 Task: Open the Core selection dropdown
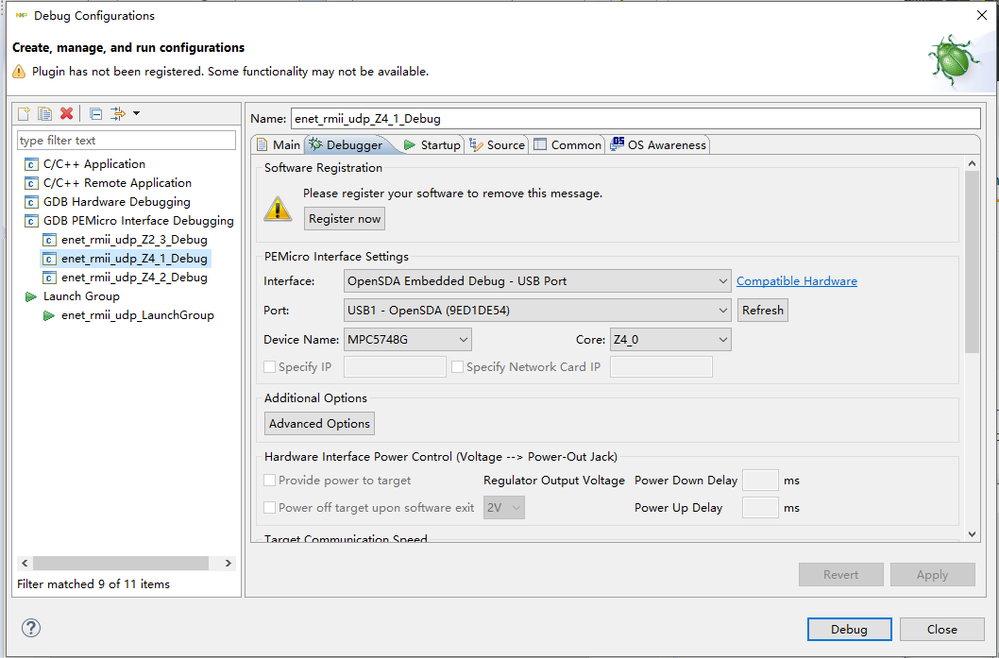[x=670, y=340]
